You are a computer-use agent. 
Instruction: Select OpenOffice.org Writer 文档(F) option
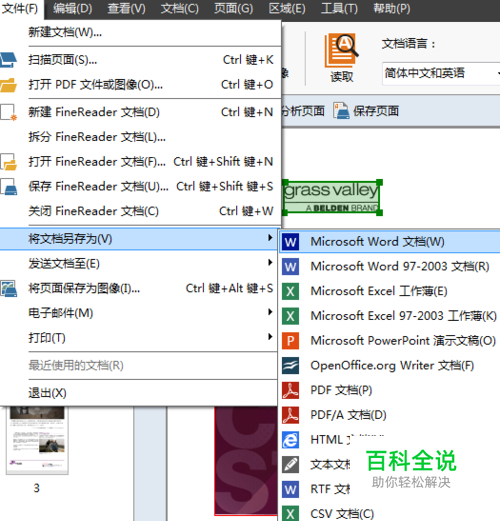click(x=389, y=365)
